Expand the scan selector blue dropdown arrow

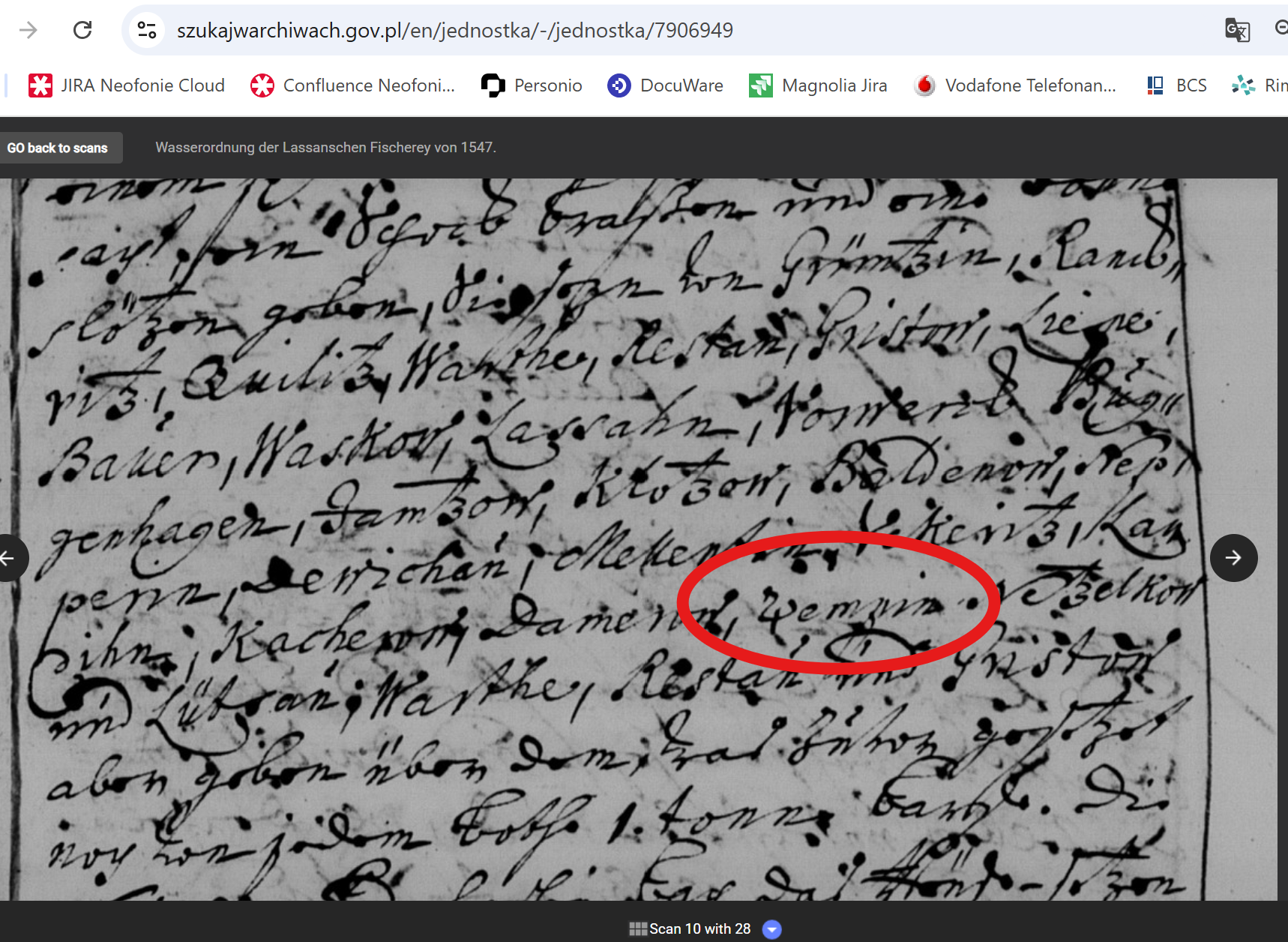pos(771,929)
